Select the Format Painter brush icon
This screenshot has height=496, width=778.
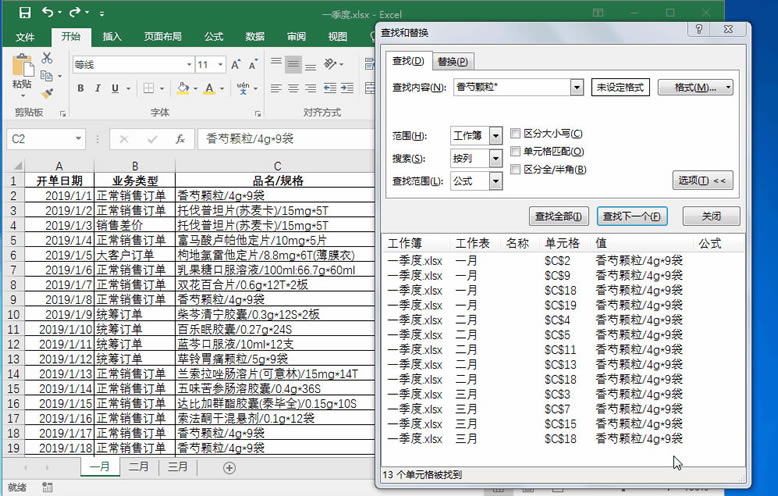point(46,92)
